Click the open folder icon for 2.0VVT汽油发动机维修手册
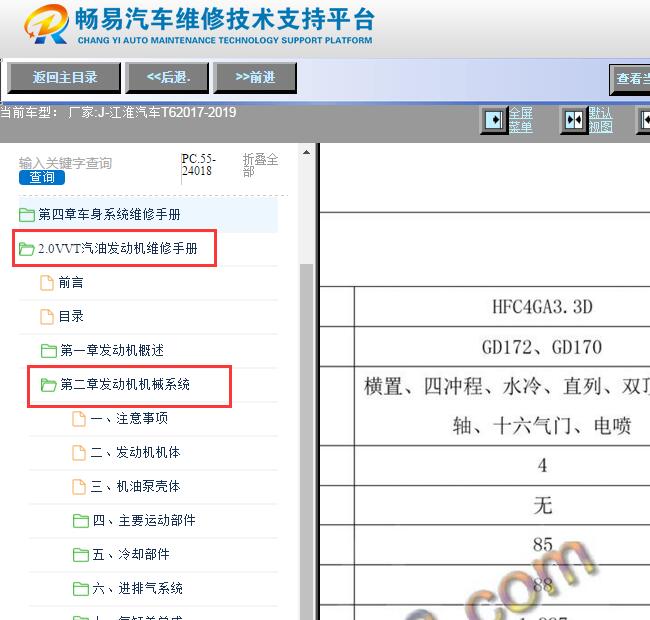This screenshot has width=650, height=620. click(27, 249)
